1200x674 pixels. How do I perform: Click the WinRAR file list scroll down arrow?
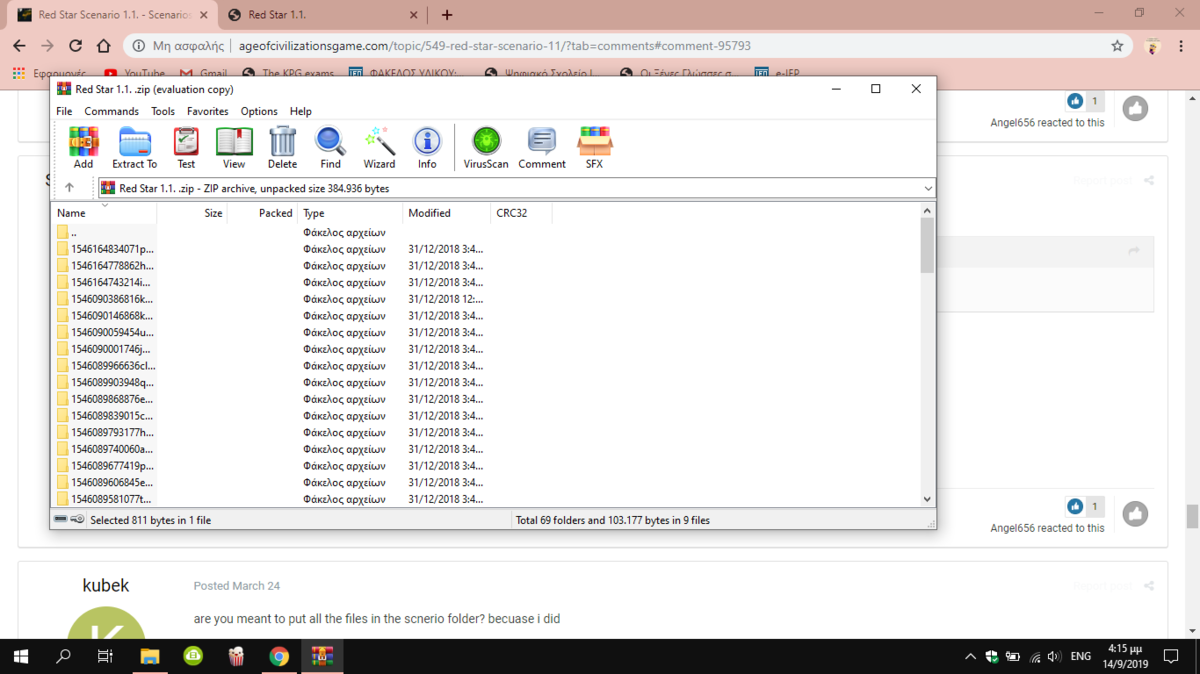pos(927,499)
